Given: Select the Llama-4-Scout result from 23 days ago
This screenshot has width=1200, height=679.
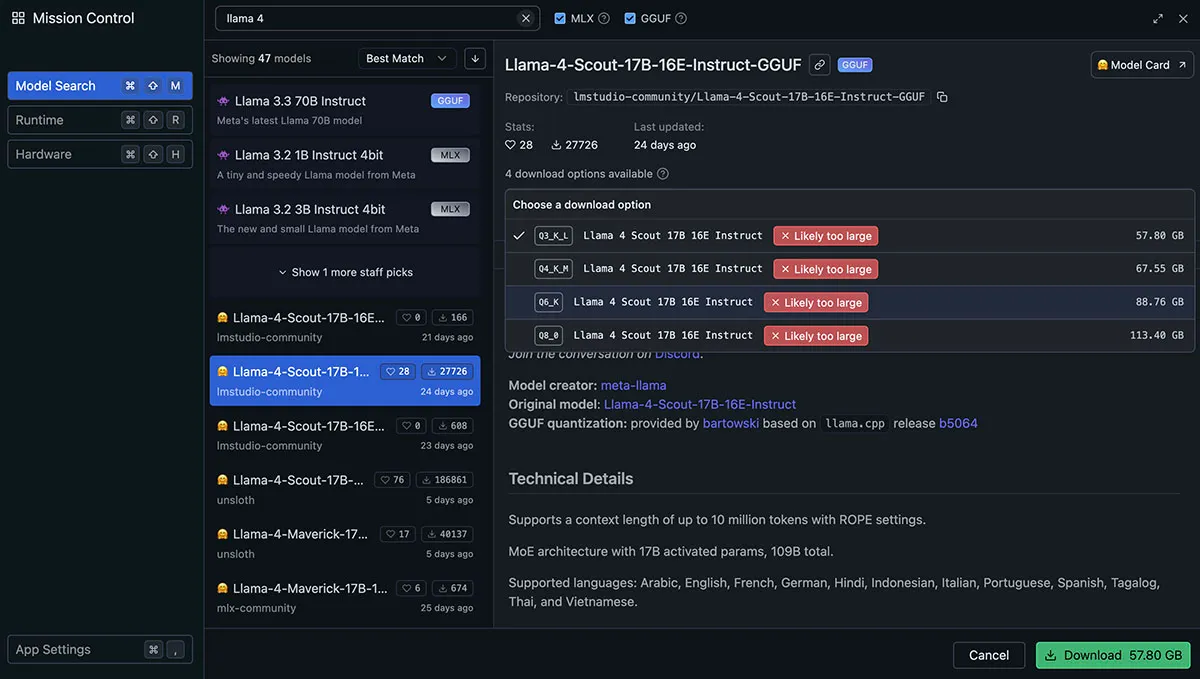Looking at the screenshot, I should point(345,435).
